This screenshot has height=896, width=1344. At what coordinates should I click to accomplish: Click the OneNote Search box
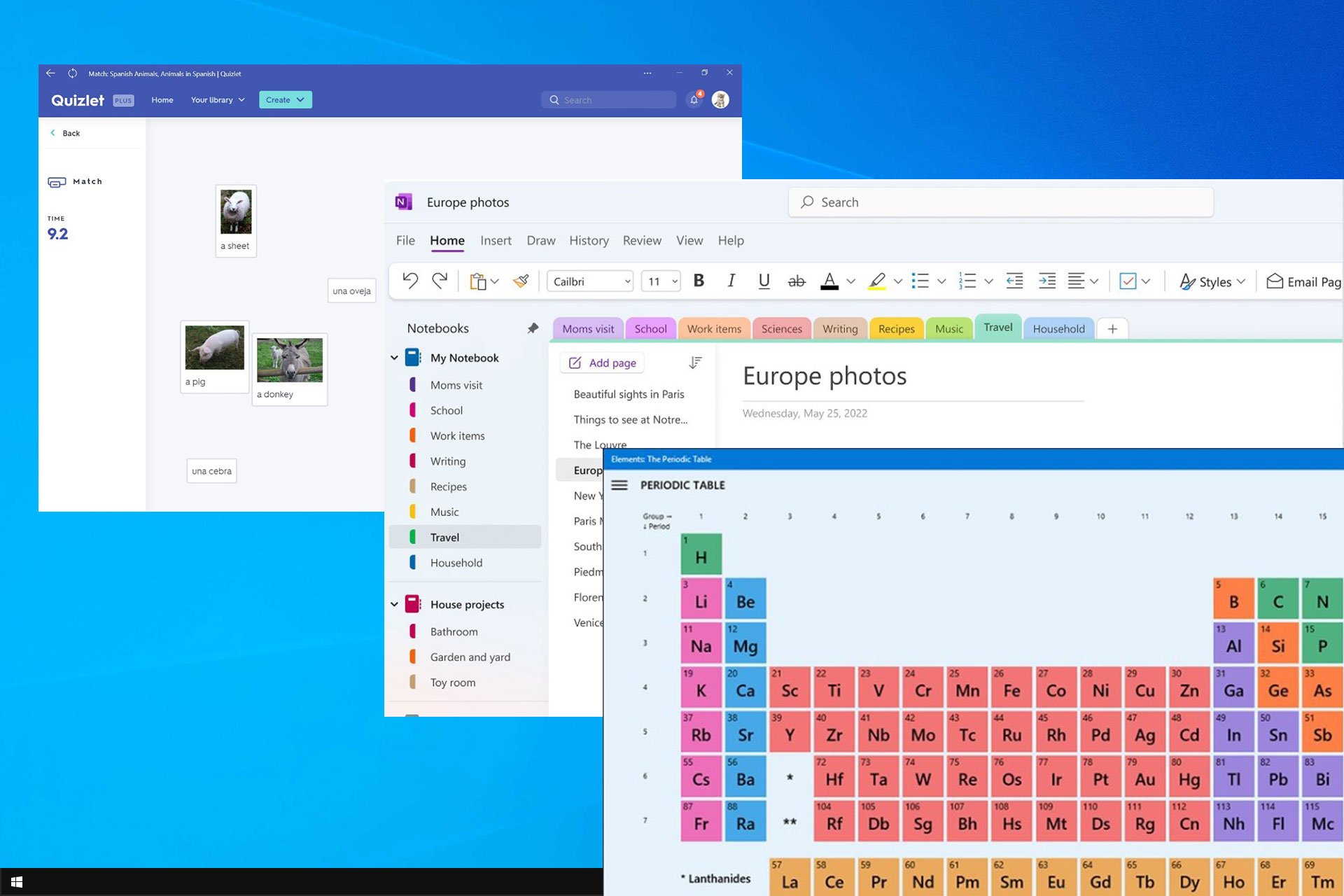[x=1001, y=202]
